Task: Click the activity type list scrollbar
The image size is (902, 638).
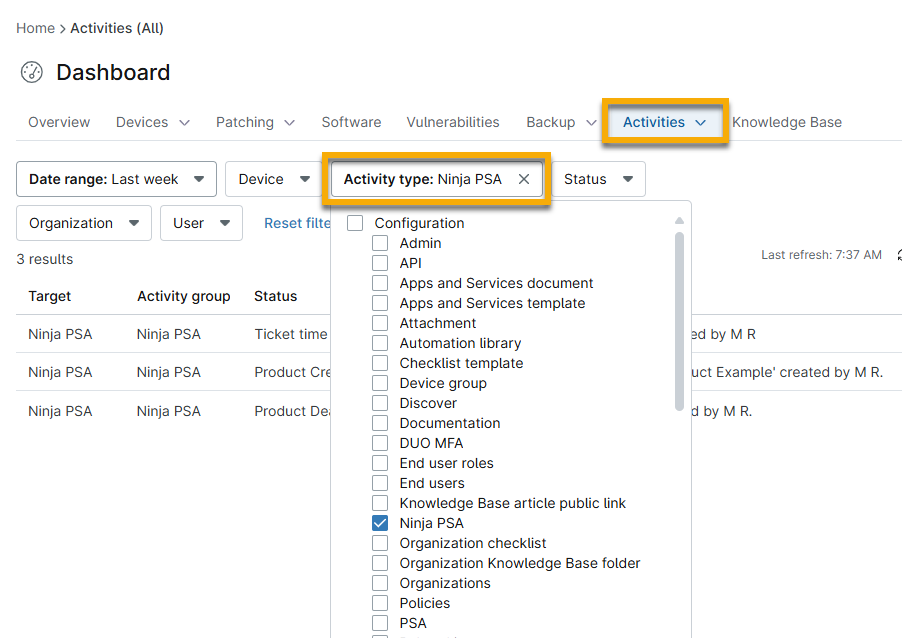Action: click(679, 320)
